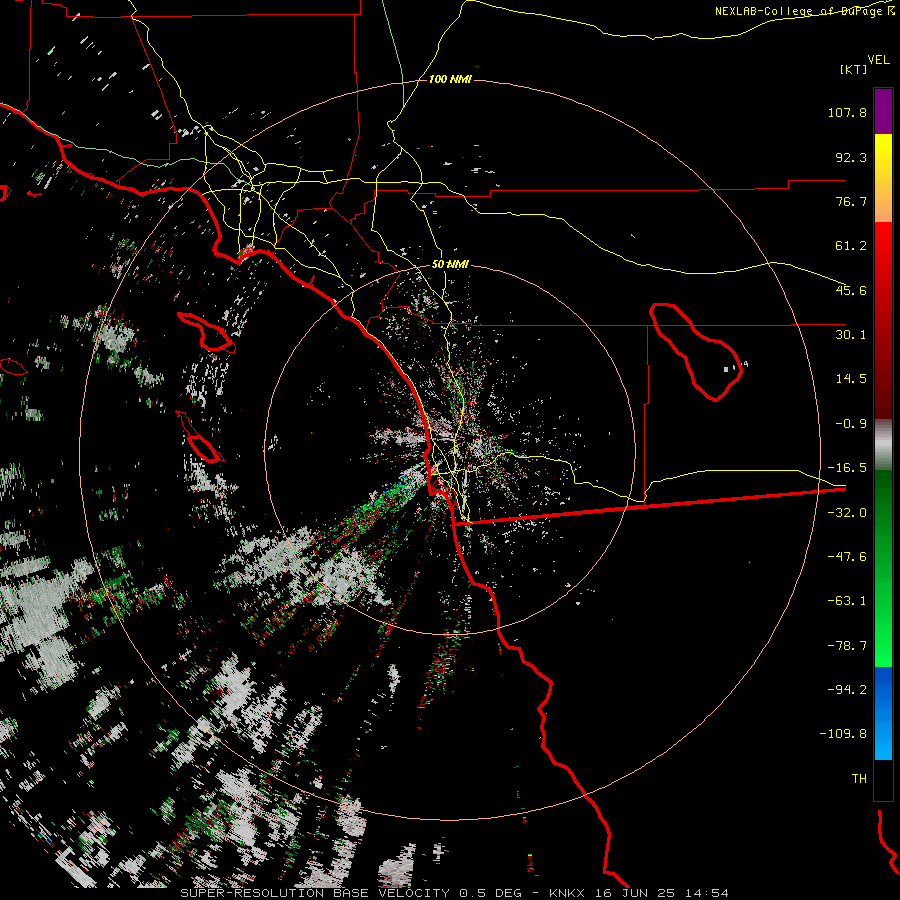900x900 pixels.
Task: Select the -78.7 legend value
Action: click(x=847, y=646)
